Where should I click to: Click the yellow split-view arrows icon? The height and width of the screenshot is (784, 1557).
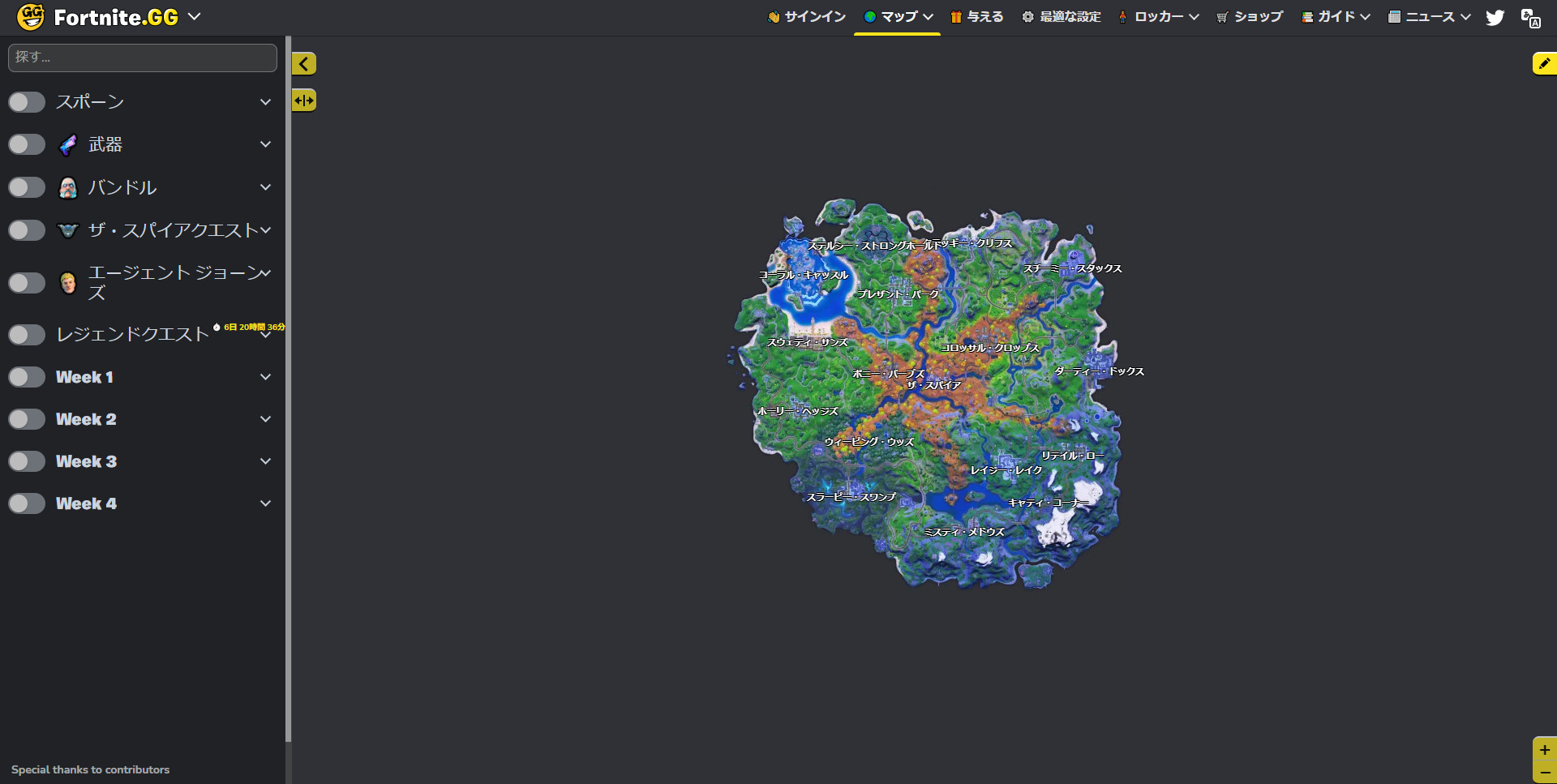tap(304, 101)
